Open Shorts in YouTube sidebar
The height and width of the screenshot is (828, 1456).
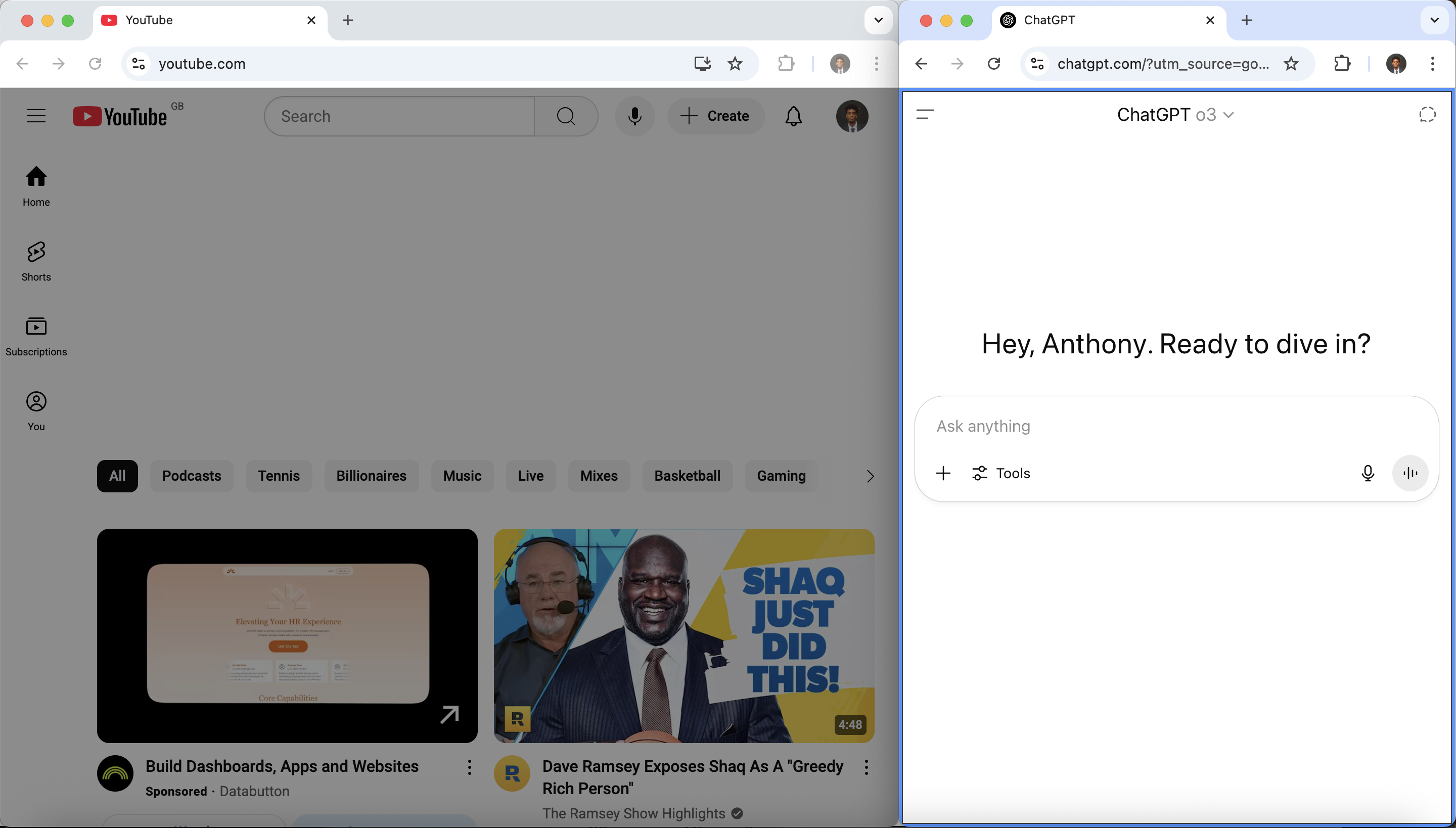point(36,262)
